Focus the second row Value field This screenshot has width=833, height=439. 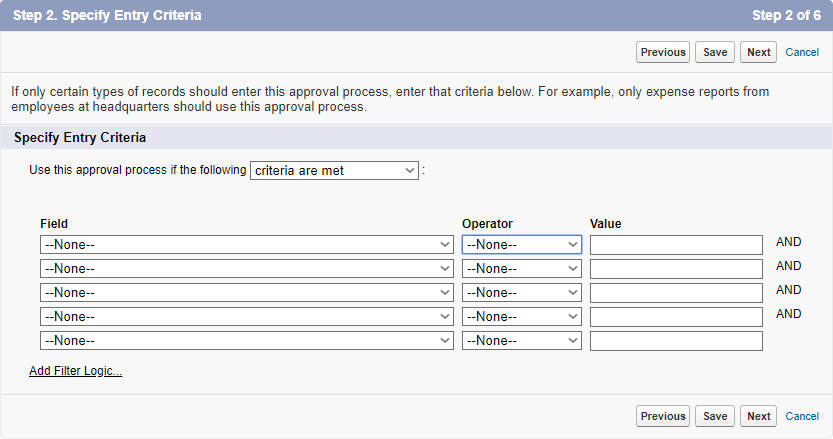(x=676, y=269)
